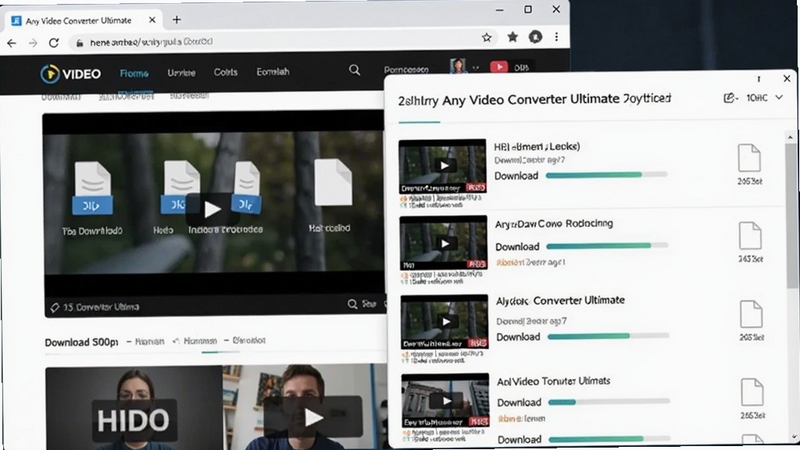
Task: Reload the page with the refresh icon
Action: coord(54,43)
